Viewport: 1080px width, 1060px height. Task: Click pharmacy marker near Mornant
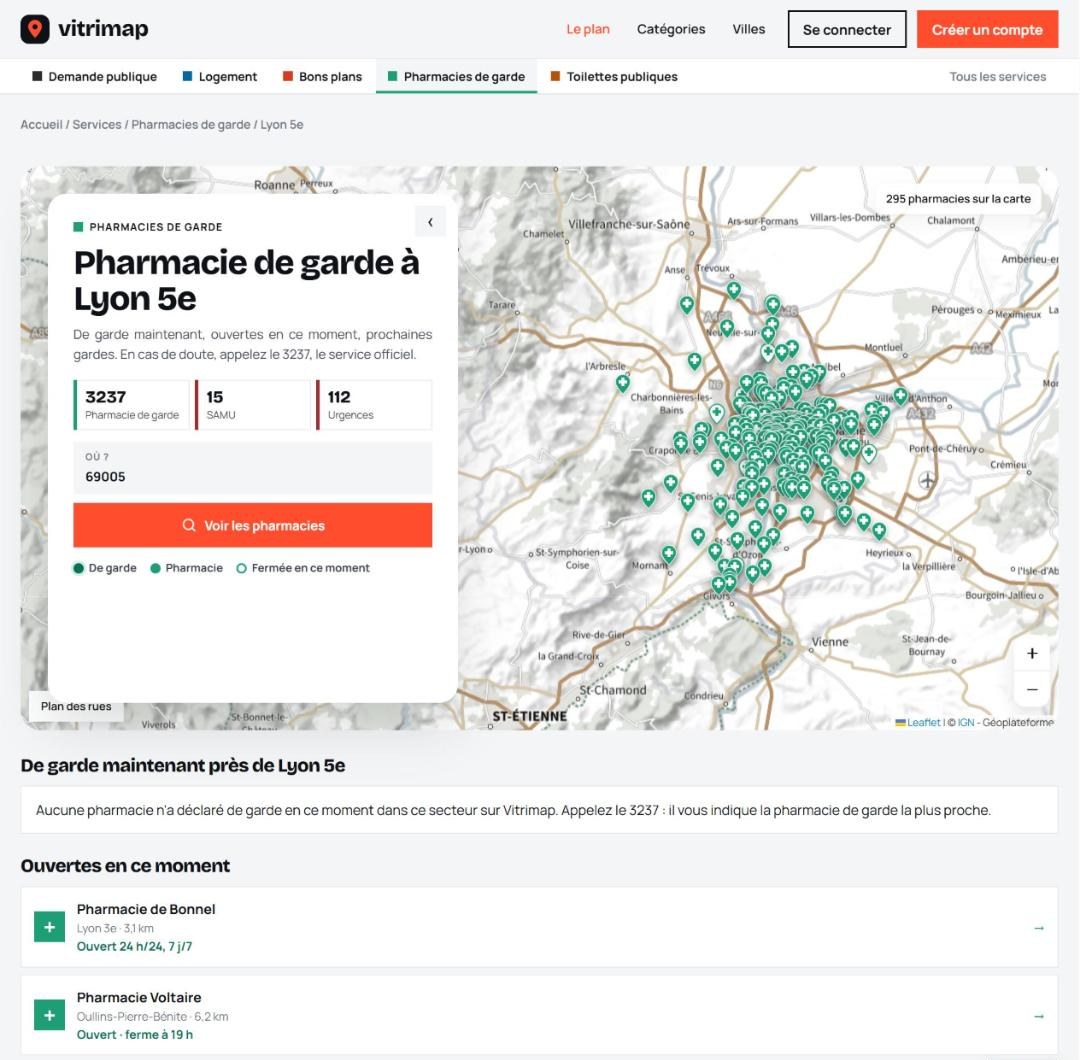669,553
